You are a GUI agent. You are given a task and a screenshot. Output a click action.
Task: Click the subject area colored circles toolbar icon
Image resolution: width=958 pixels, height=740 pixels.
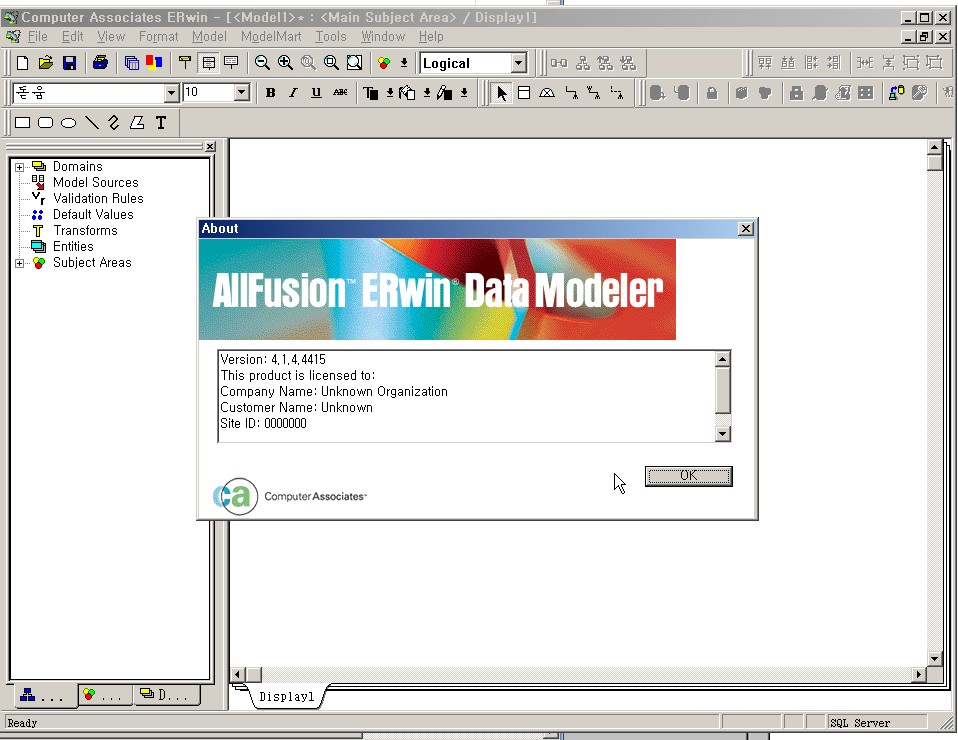(x=384, y=63)
